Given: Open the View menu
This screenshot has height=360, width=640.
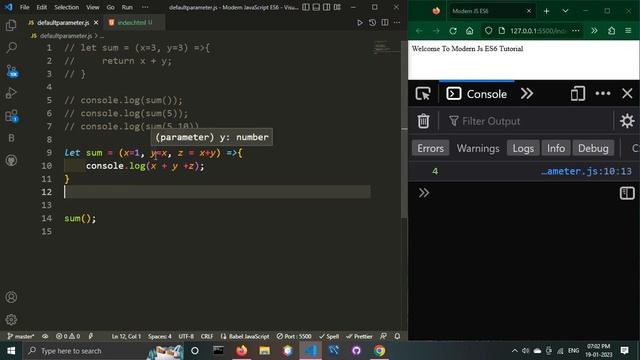Looking at the screenshot, I should click(x=93, y=7).
